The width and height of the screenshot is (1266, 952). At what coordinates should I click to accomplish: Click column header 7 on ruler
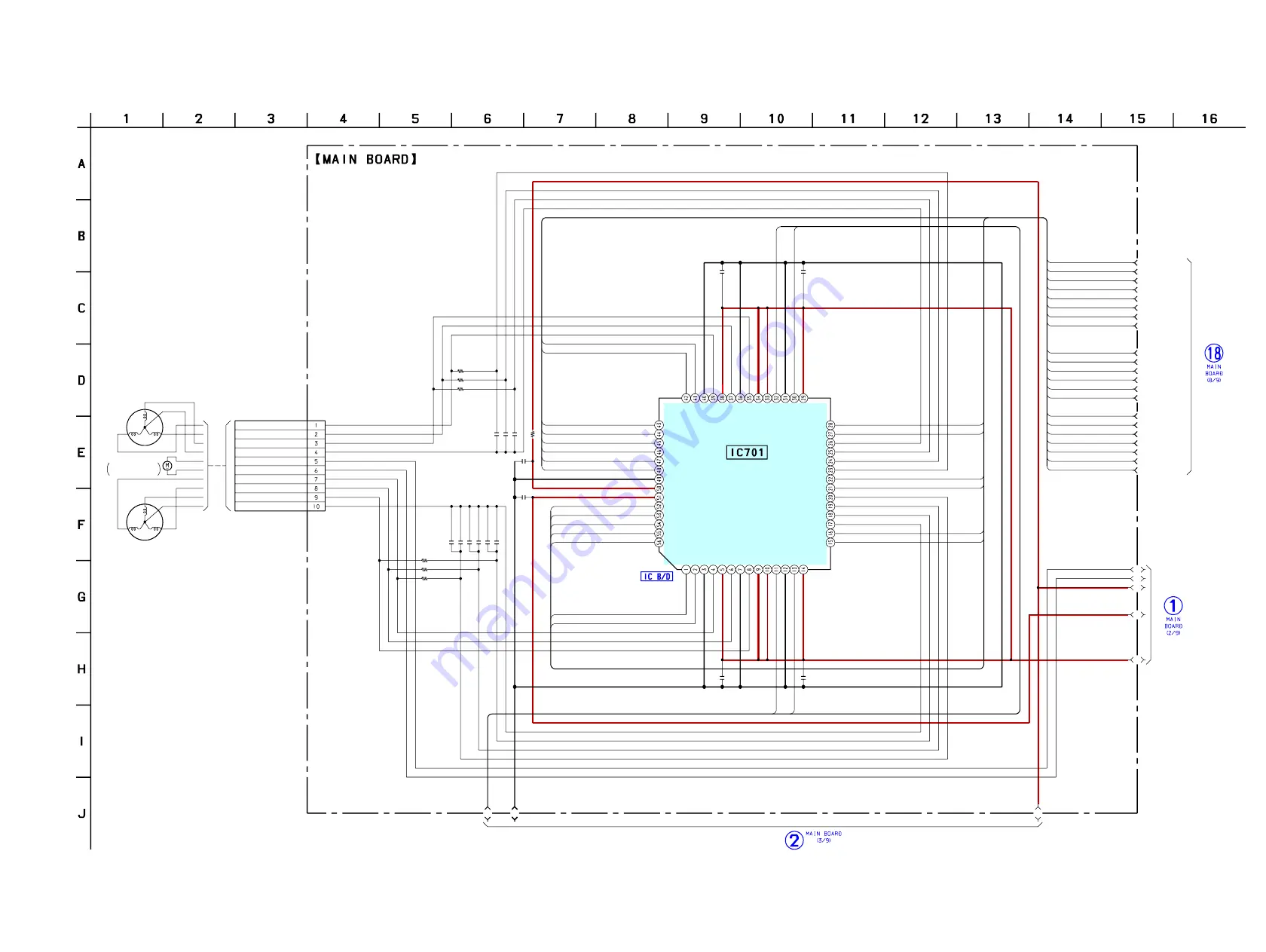point(560,118)
